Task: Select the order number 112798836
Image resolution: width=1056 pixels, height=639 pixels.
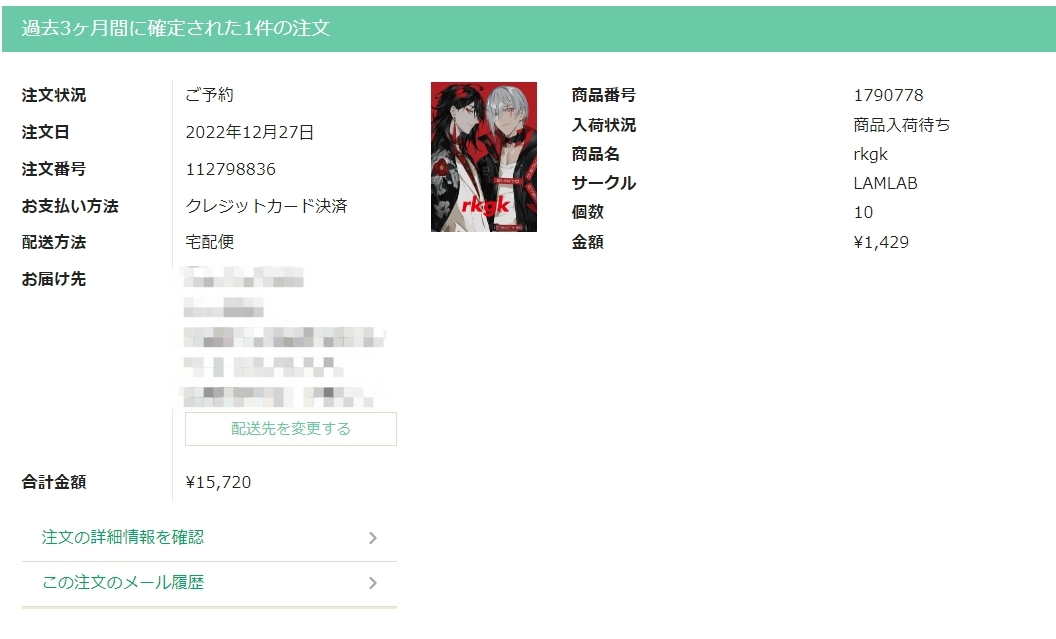Action: pos(230,169)
